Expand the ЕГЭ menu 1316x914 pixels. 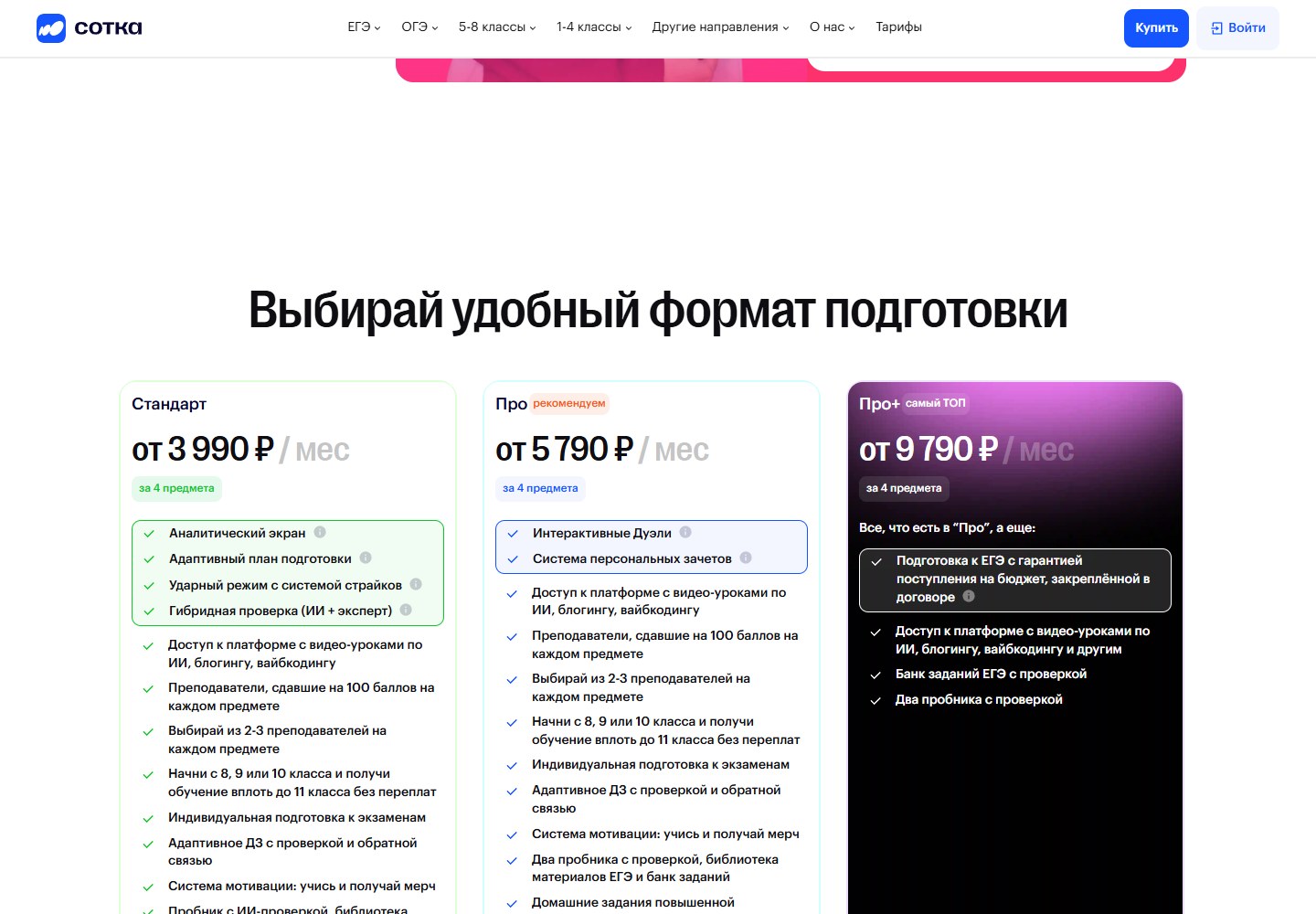coord(364,27)
